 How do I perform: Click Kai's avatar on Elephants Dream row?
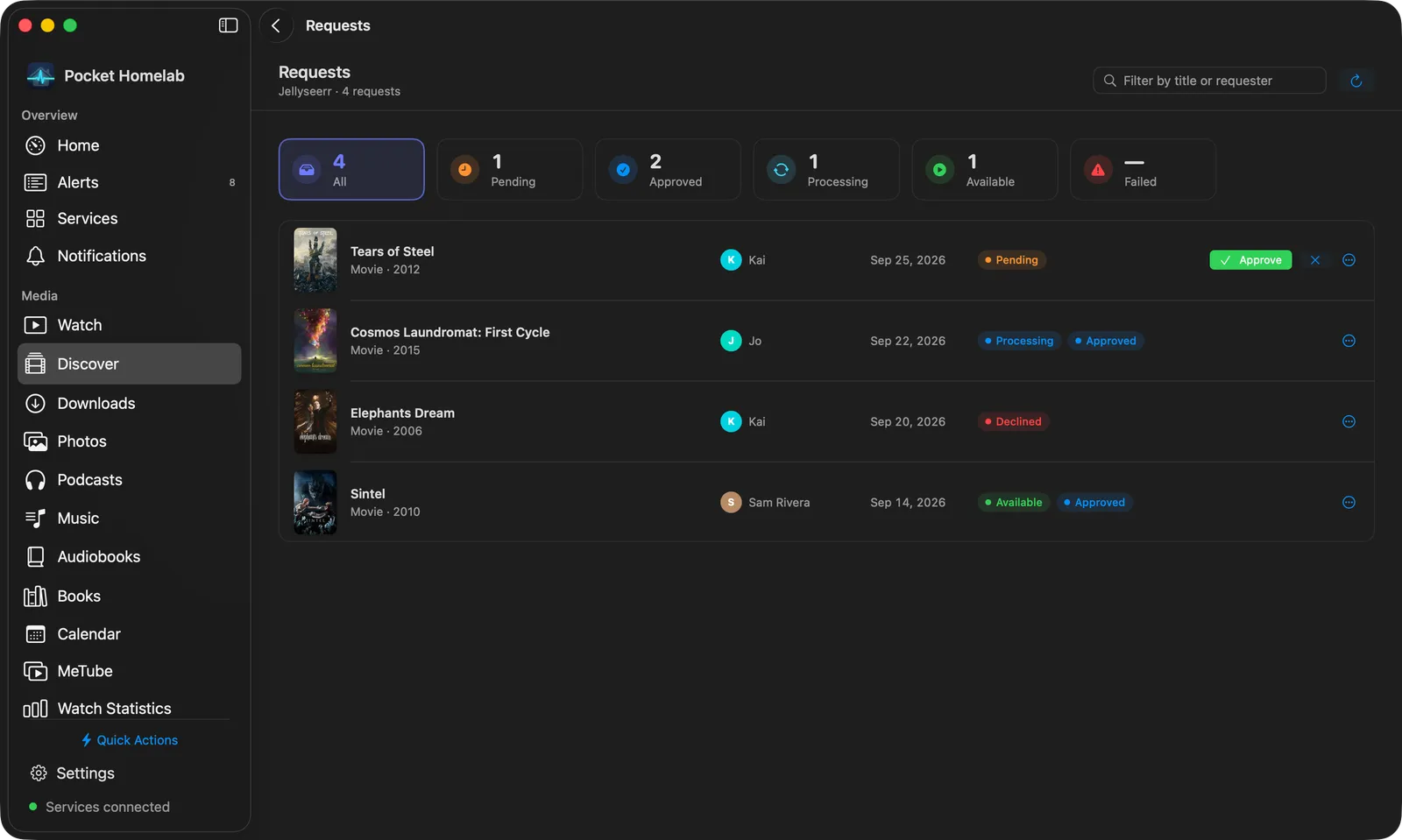pos(731,421)
